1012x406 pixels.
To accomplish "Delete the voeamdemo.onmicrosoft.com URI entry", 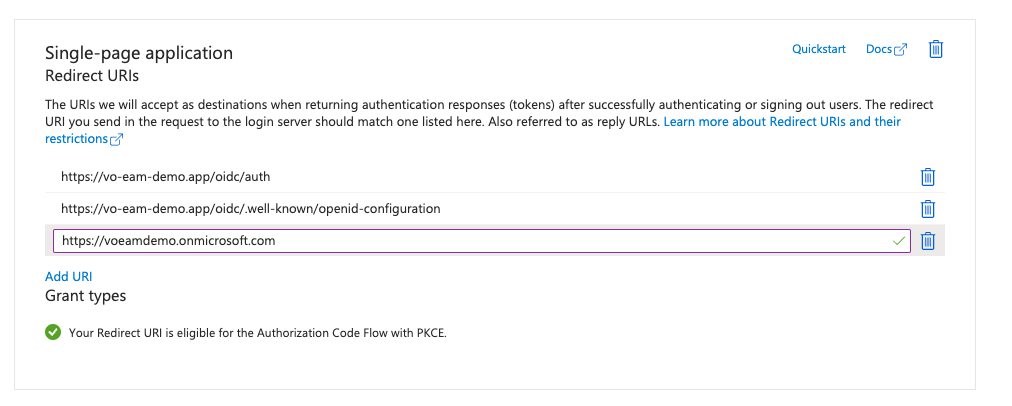I will (927, 241).
